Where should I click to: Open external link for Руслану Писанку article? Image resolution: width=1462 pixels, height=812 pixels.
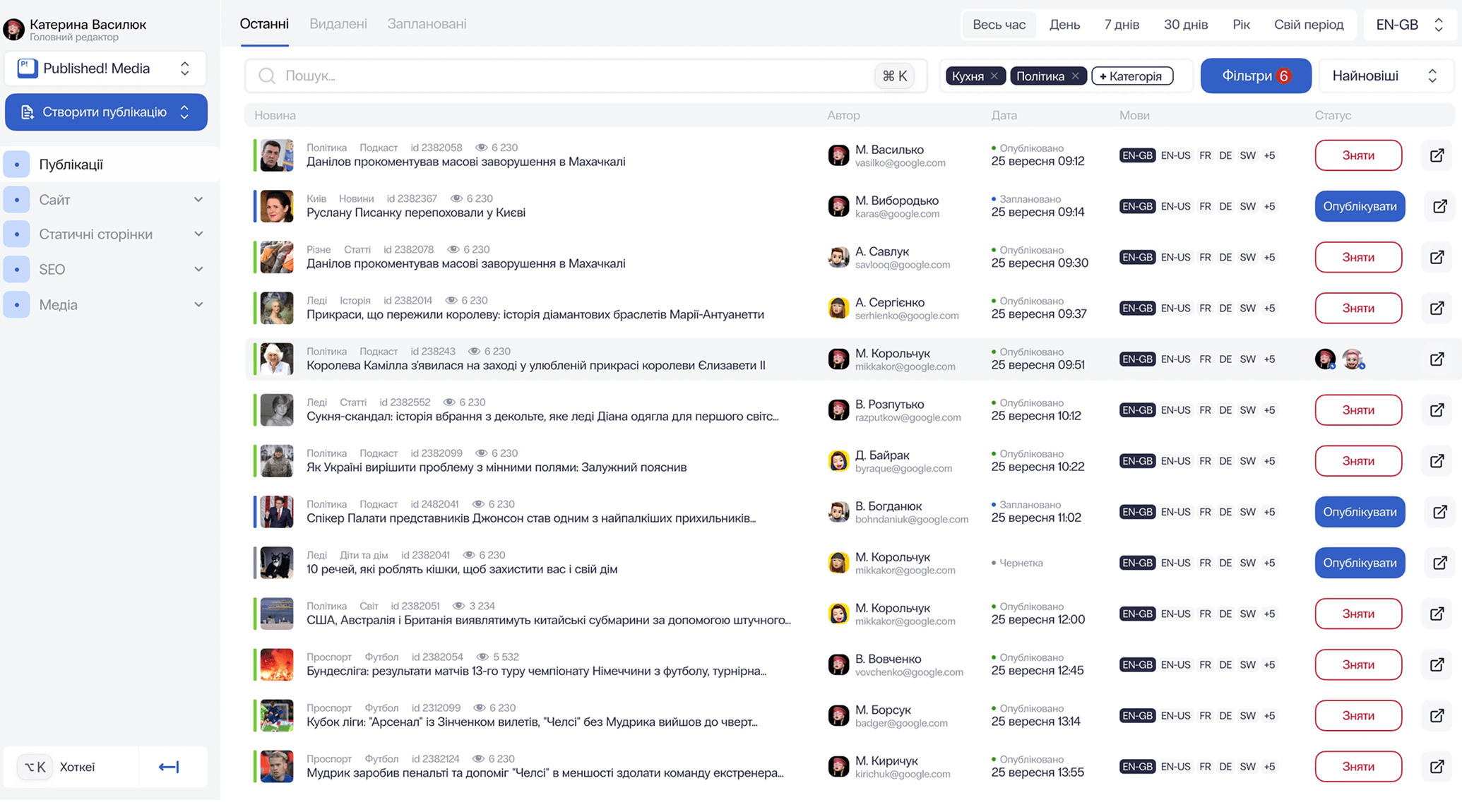[1439, 206]
